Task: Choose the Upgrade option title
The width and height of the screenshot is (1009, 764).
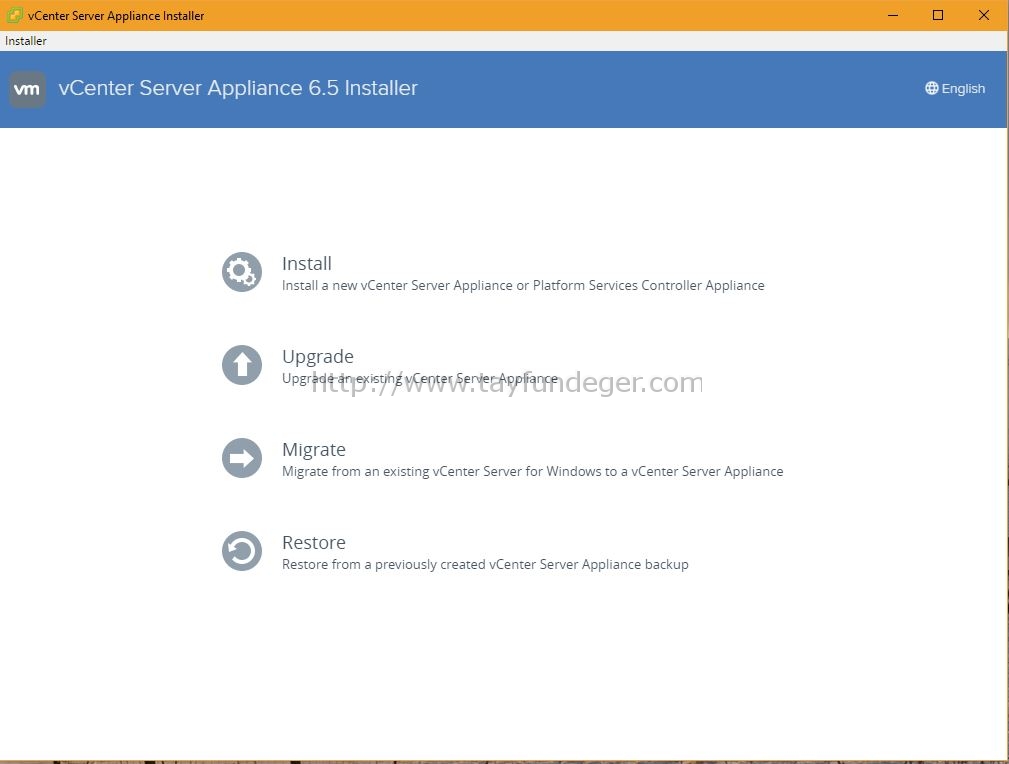Action: (x=318, y=357)
